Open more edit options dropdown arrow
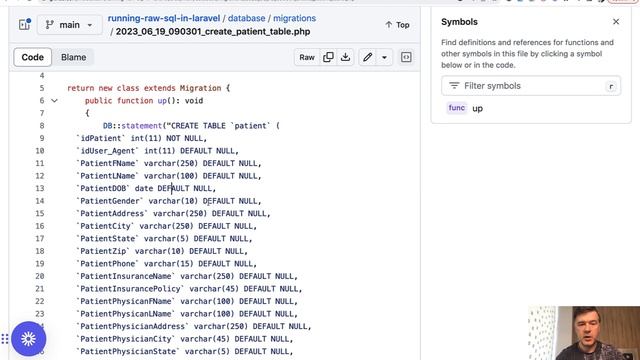 (384, 57)
